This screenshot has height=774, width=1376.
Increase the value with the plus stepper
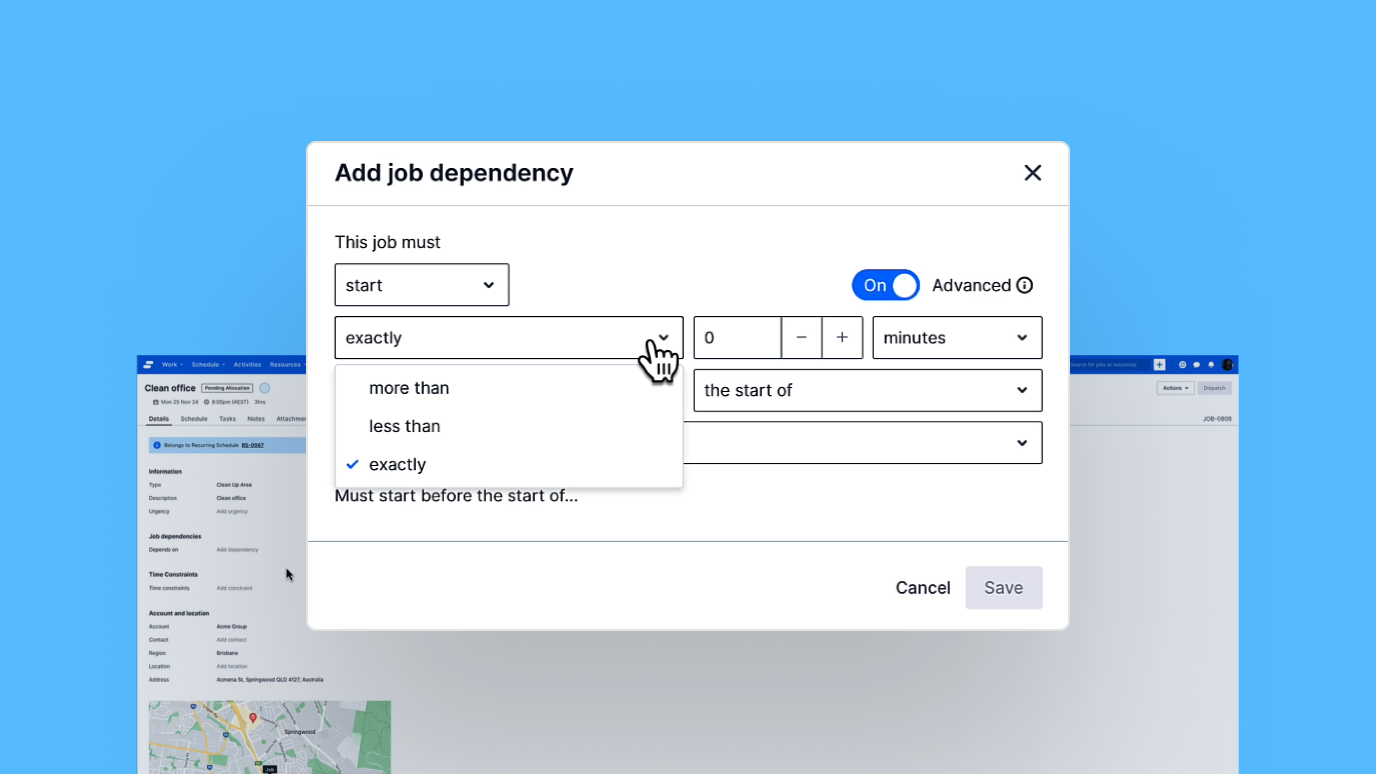[x=842, y=337]
